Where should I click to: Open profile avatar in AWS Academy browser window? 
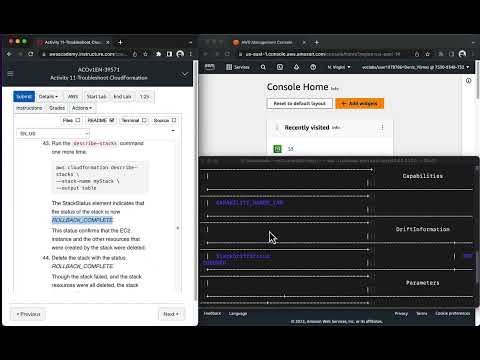click(180, 54)
